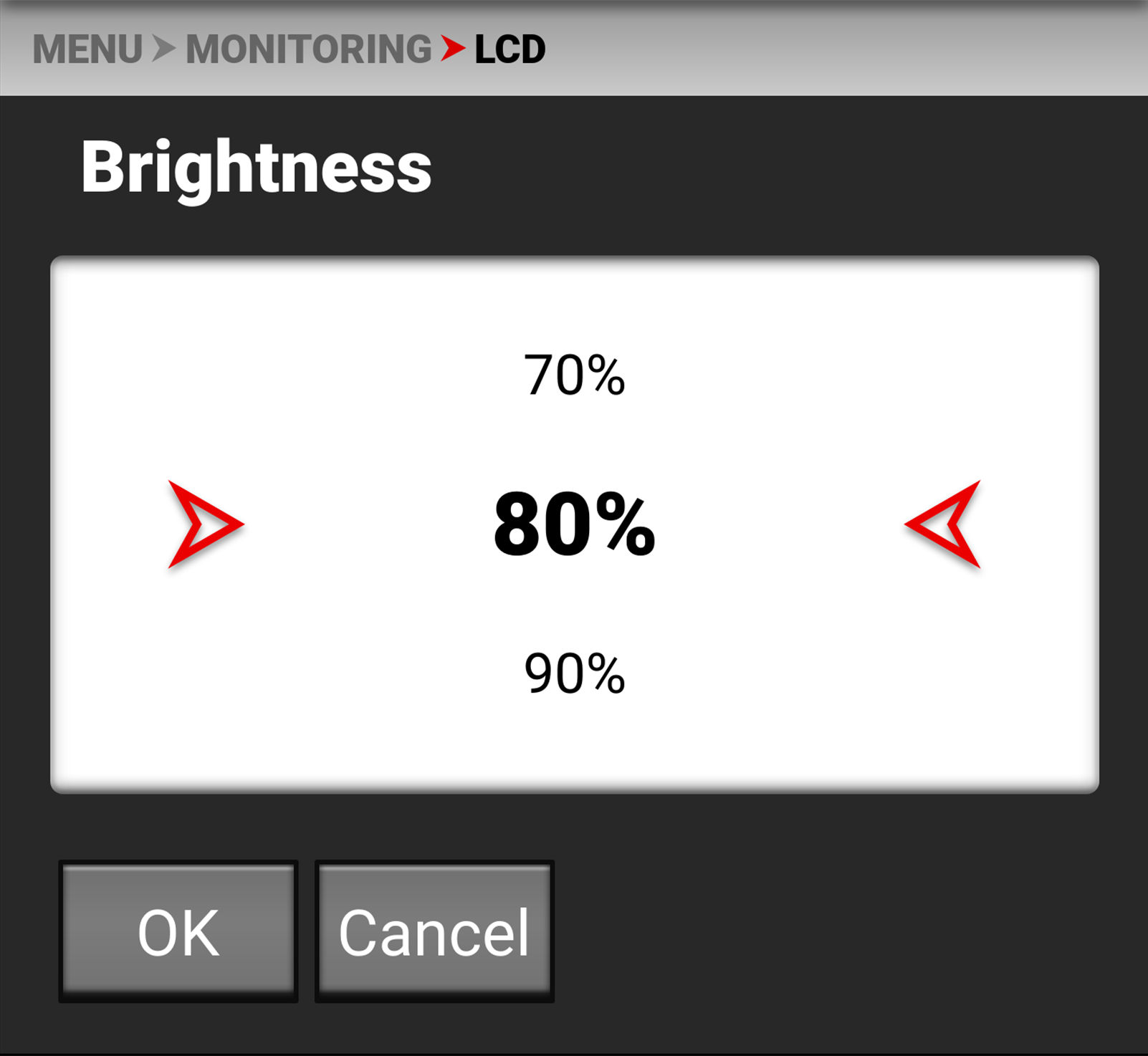This screenshot has width=1148, height=1056.
Task: Select the 90% brightness option
Action: click(575, 672)
